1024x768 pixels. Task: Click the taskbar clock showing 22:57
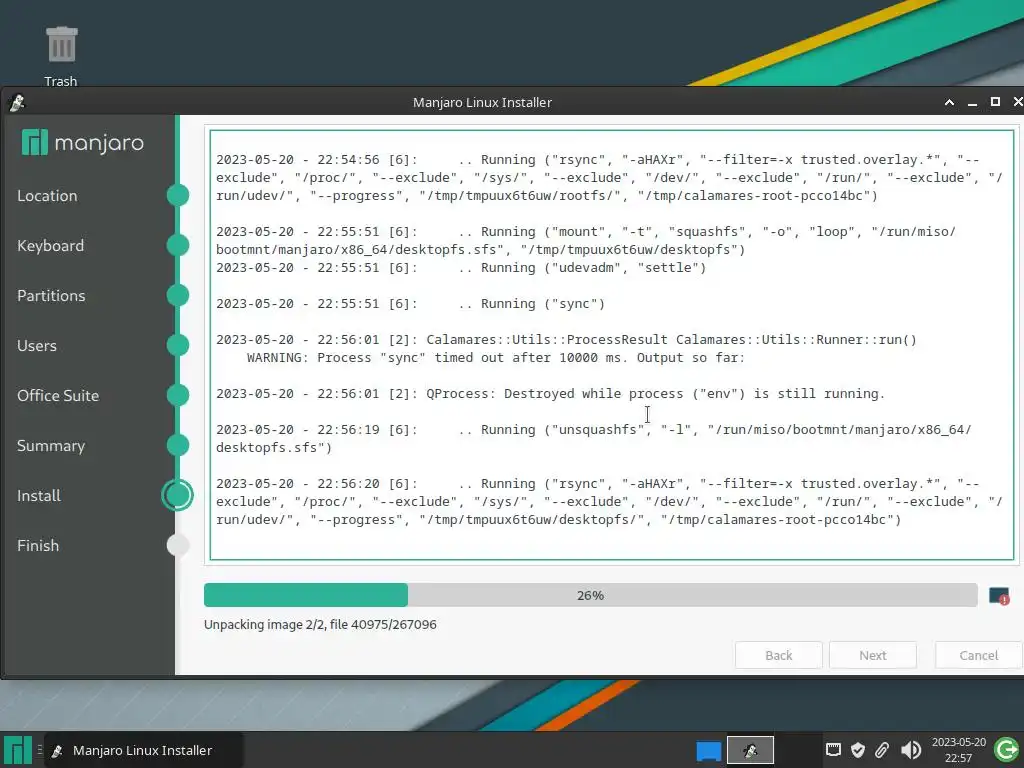coord(958,750)
